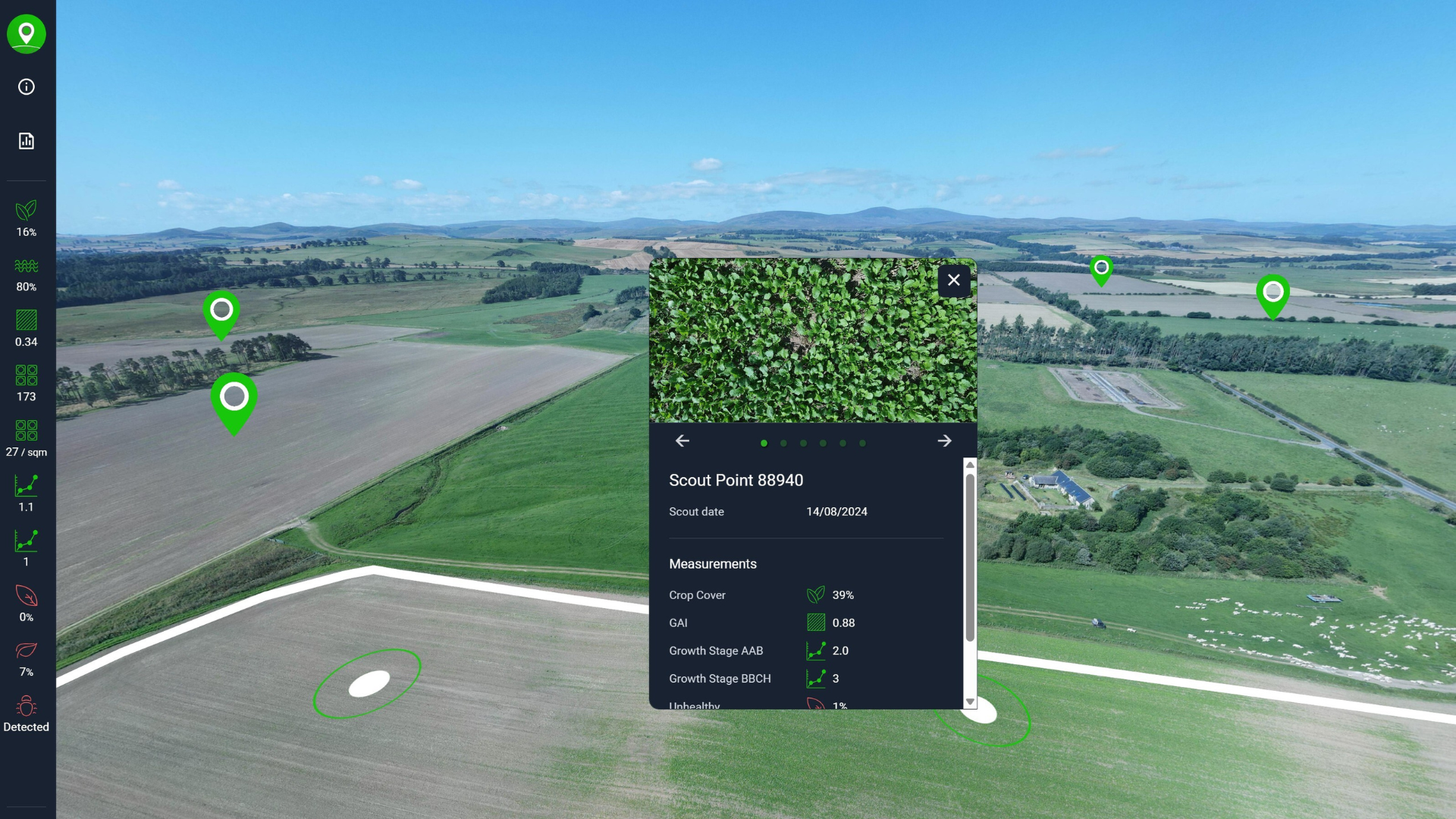Screen dimensions: 1456x819
Task: Select the large scout marker on the left field
Action: 234,397
